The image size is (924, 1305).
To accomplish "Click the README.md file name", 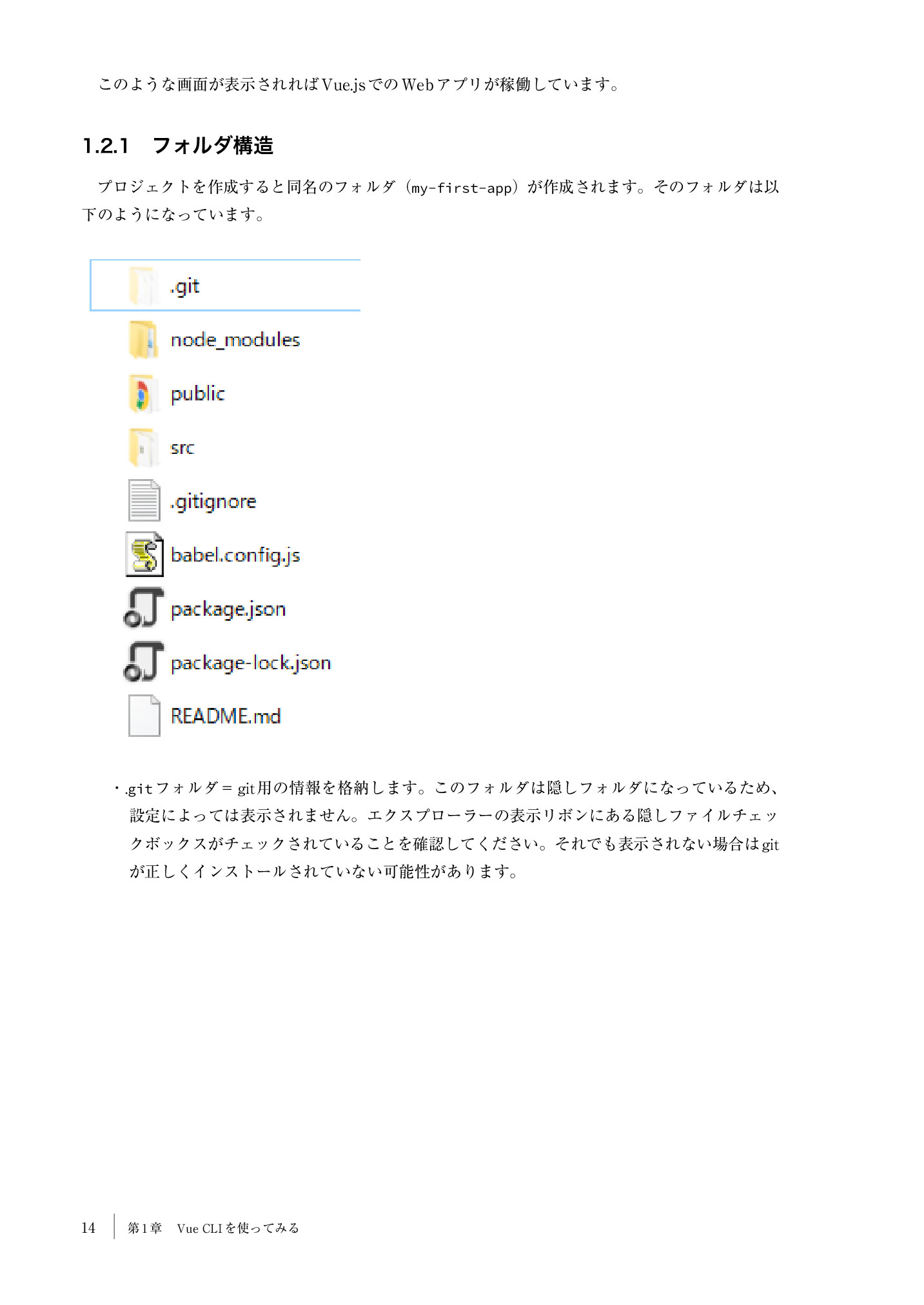I will (x=226, y=716).
